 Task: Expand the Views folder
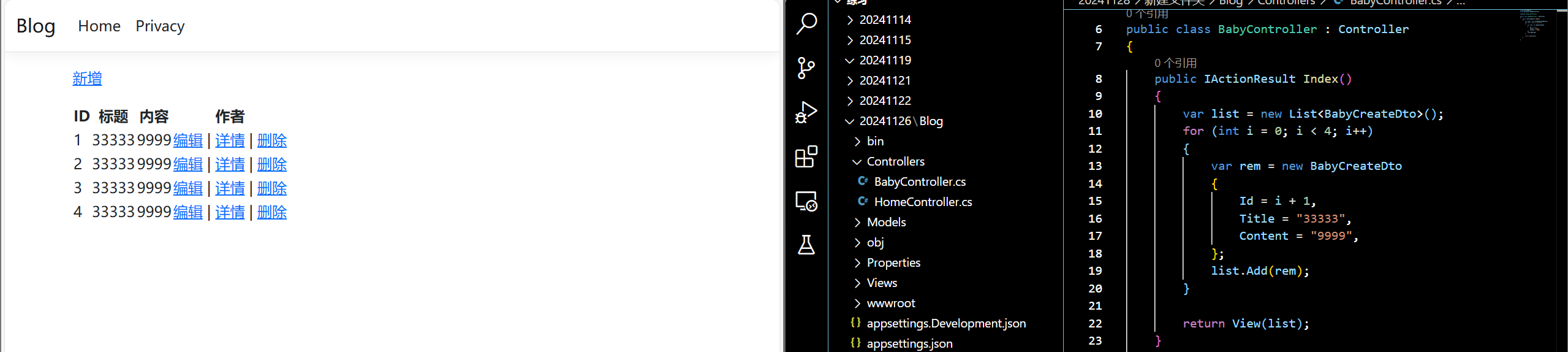point(882,283)
